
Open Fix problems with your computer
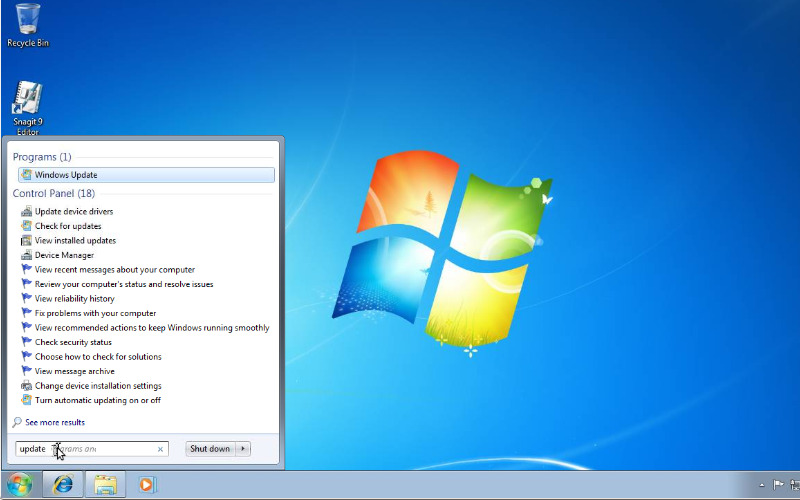[x=95, y=313]
